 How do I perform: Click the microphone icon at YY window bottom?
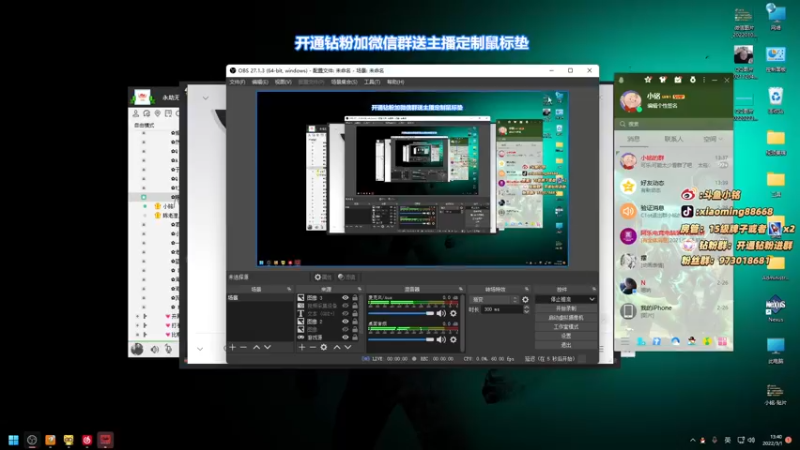pyautogui.click(x=168, y=349)
